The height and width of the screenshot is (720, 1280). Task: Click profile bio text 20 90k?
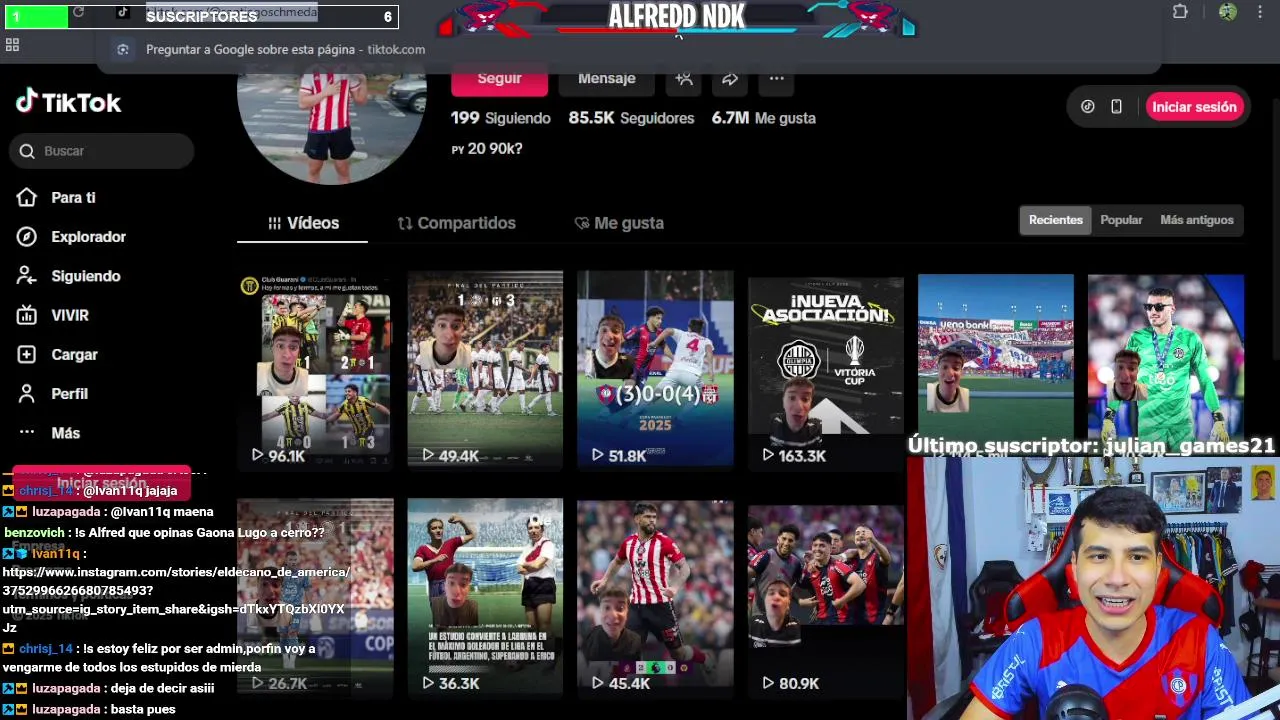tap(487, 149)
